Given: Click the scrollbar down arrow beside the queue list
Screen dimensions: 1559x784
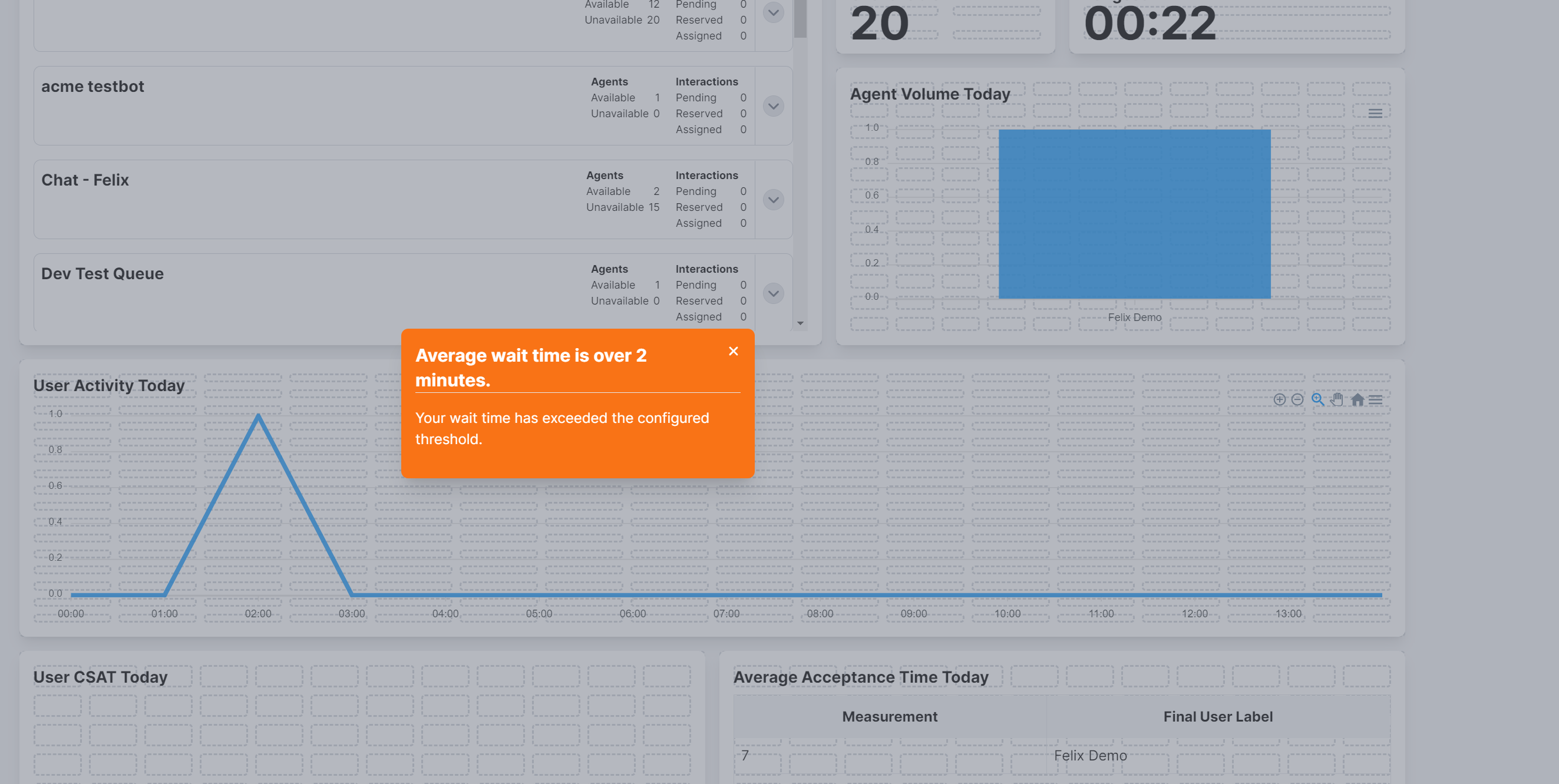Looking at the screenshot, I should click(x=800, y=322).
